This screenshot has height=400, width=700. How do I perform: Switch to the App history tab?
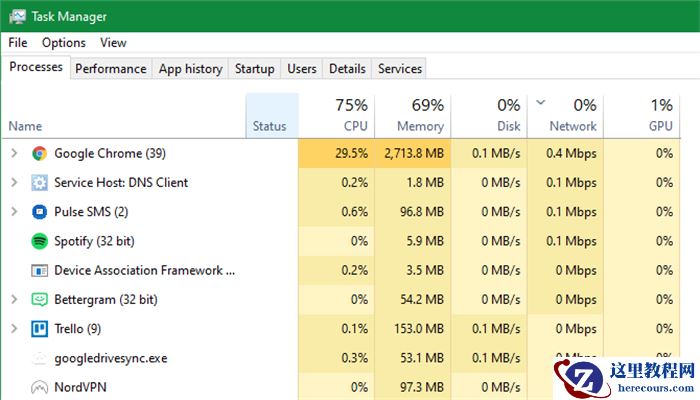(x=191, y=69)
